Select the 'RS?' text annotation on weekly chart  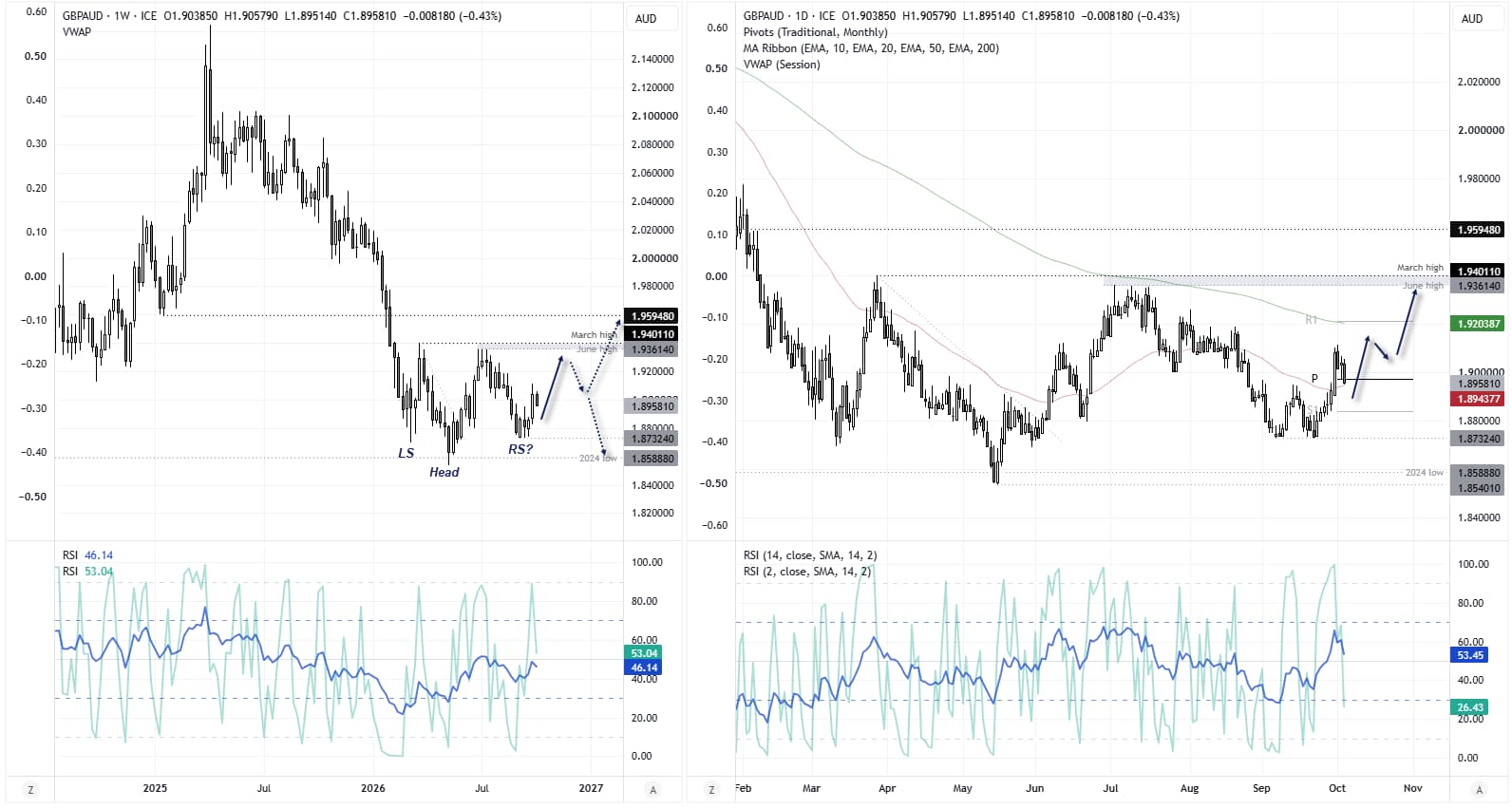520,449
